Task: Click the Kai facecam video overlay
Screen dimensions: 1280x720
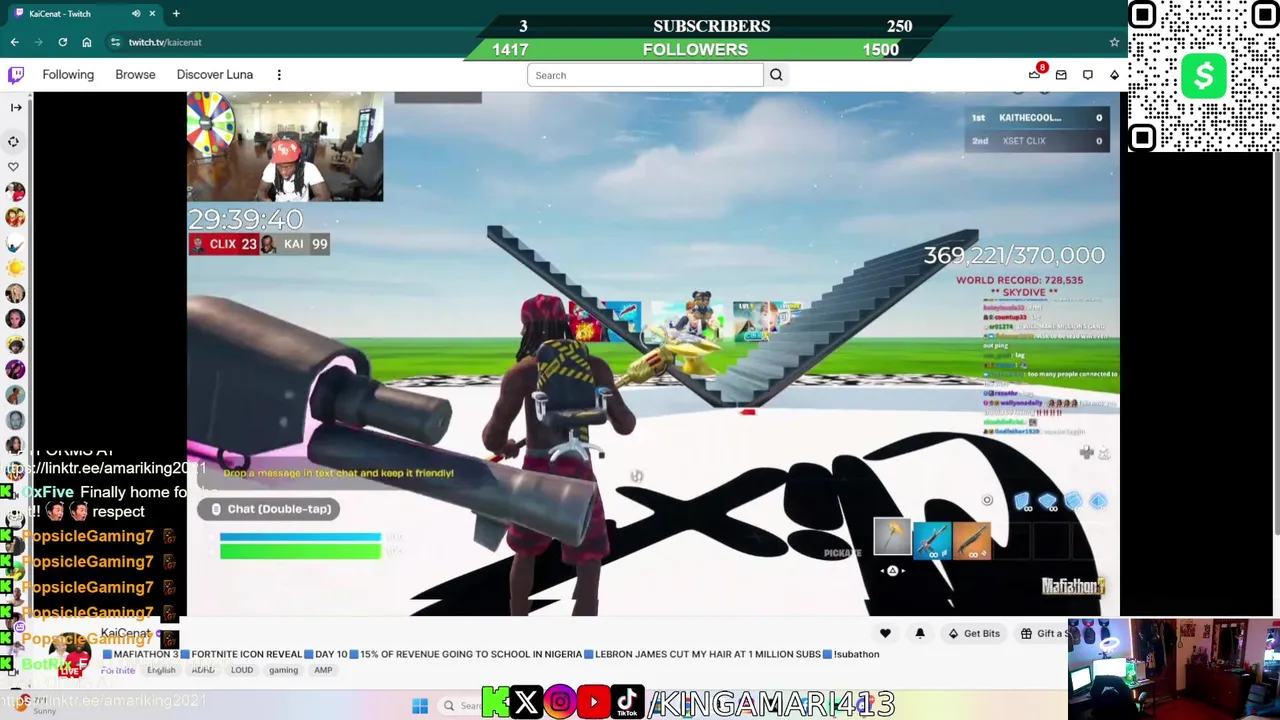Action: point(285,147)
